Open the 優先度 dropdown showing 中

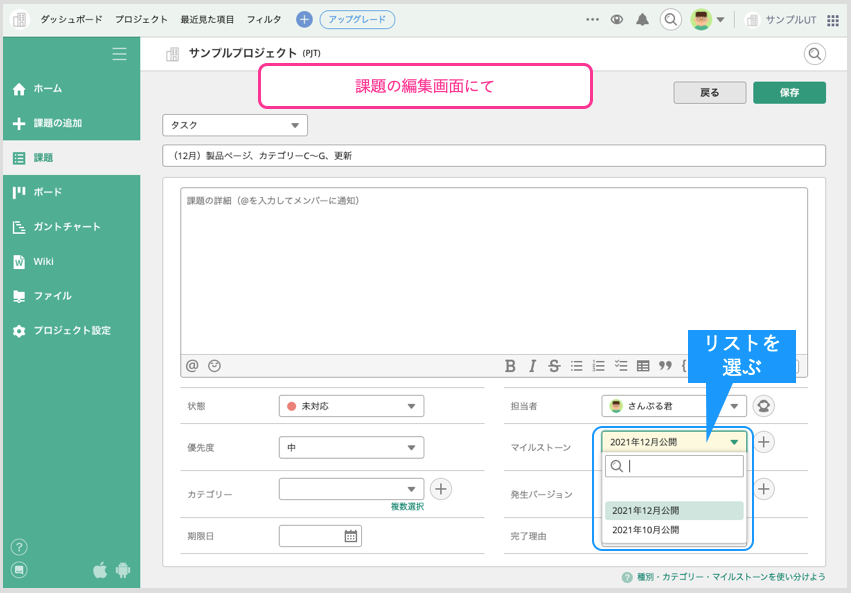click(x=351, y=447)
